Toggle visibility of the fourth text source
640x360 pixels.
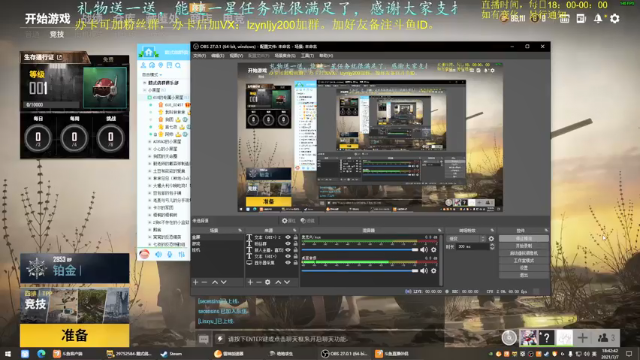pos(288,256)
